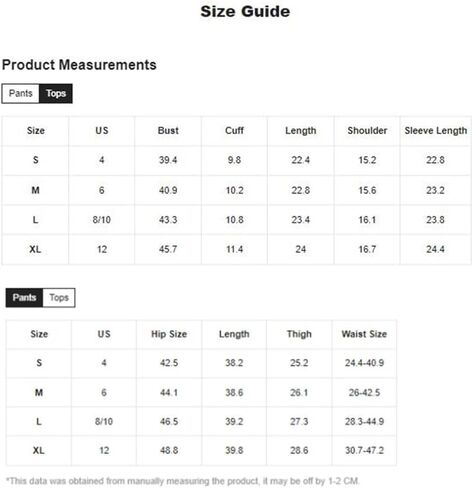The height and width of the screenshot is (488, 473).
Task: Click the Hip Size column header
Action: [x=169, y=334]
